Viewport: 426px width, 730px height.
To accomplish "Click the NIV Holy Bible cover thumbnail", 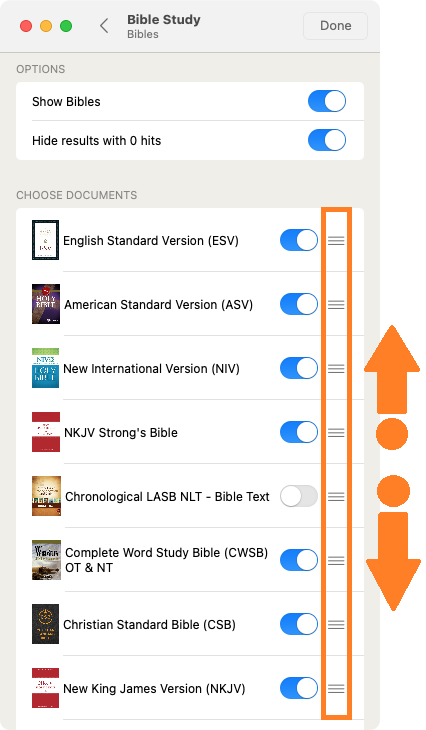I will click(45, 368).
